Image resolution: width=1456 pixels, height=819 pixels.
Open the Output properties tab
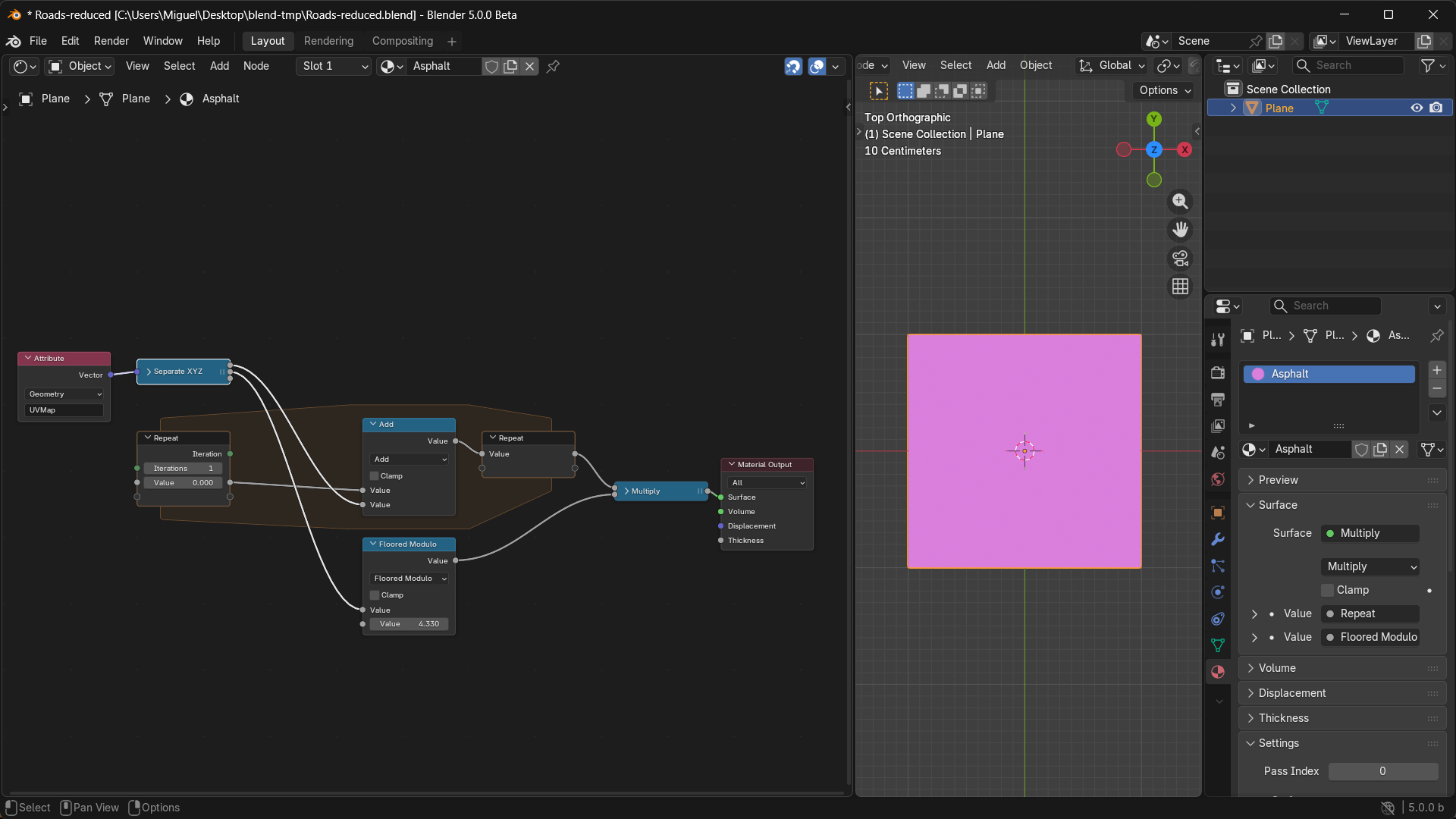tap(1218, 399)
